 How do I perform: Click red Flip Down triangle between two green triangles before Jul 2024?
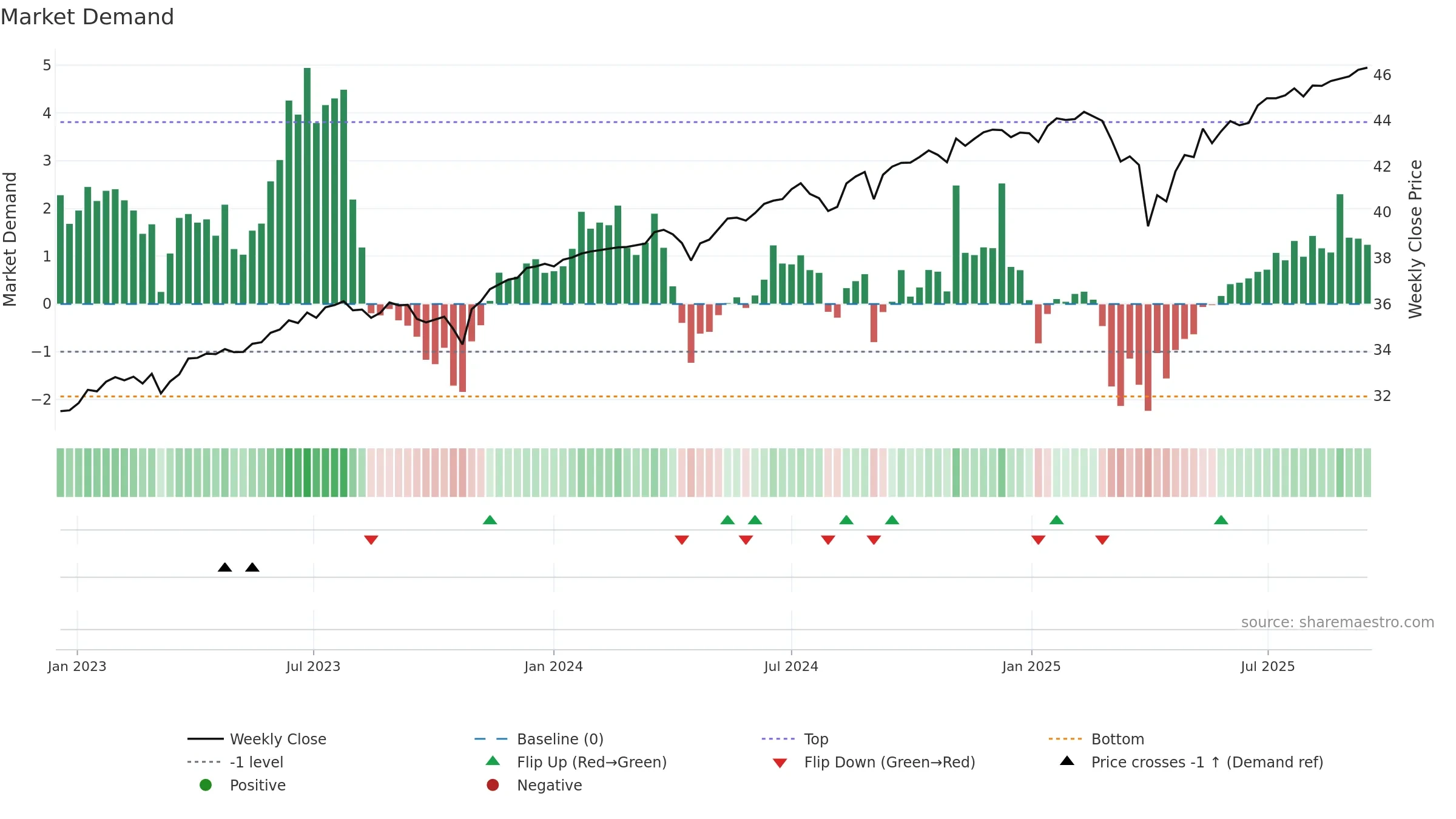click(746, 540)
